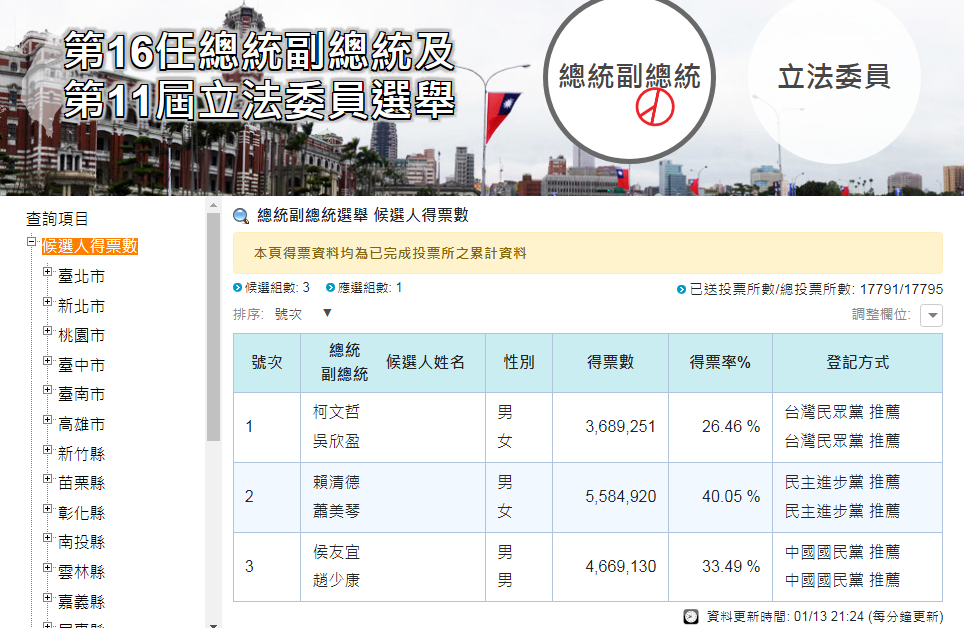The height and width of the screenshot is (628, 964).
Task: Select 南投縣 in the tree
Action: coord(81,542)
